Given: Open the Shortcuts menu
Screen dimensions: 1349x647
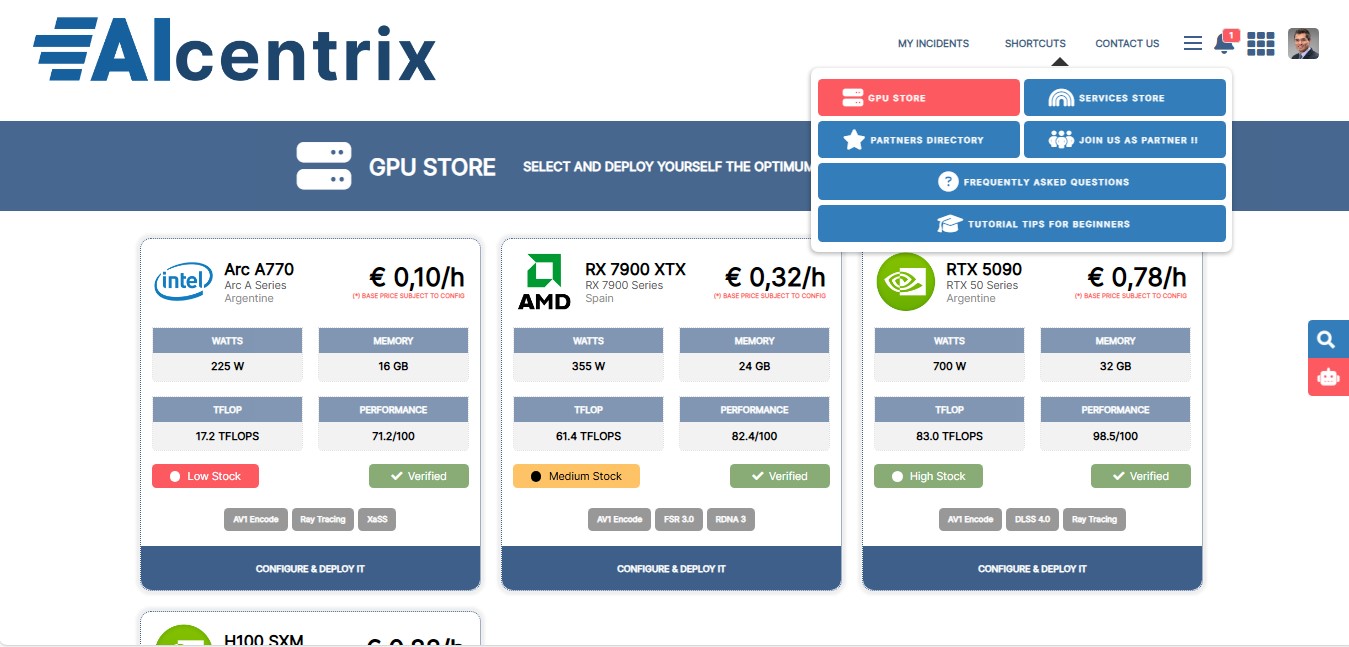Looking at the screenshot, I should (1035, 43).
